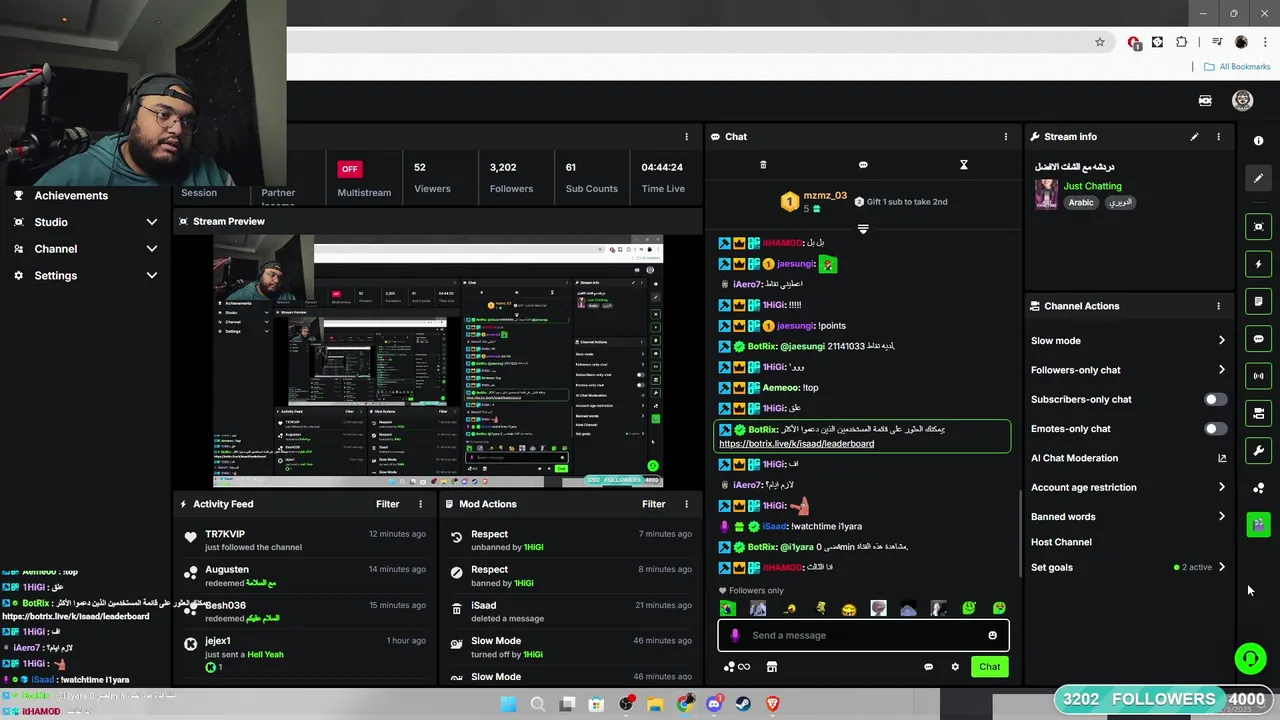Click the three-circles icon in right sidebar

1258,488
